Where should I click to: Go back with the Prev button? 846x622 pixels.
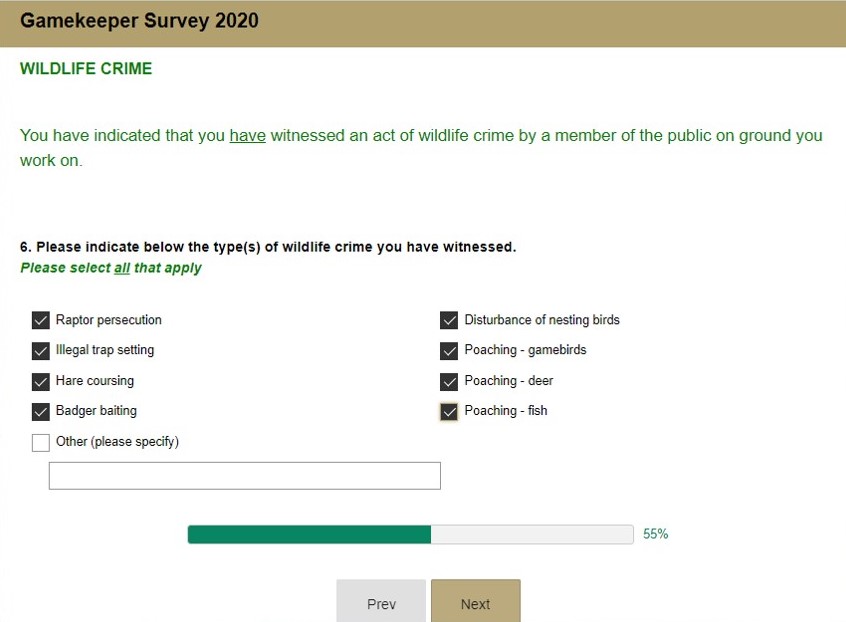[x=381, y=603]
